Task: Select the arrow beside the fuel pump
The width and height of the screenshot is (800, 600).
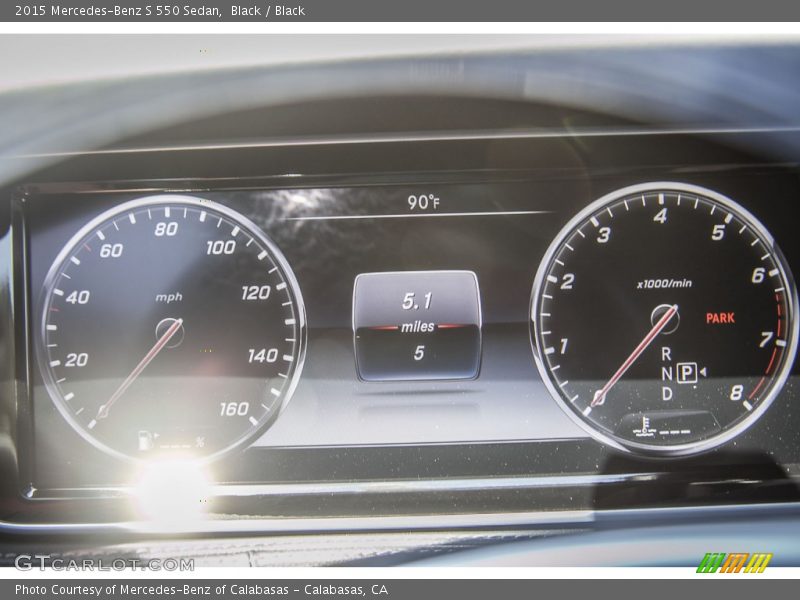Action: point(156,435)
